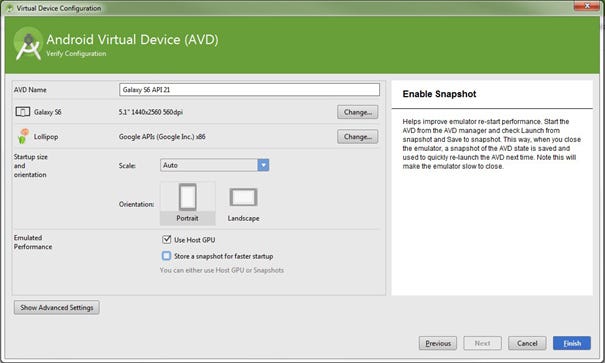Click 'Google APIs (Google Inc.) x86' text

162,137
